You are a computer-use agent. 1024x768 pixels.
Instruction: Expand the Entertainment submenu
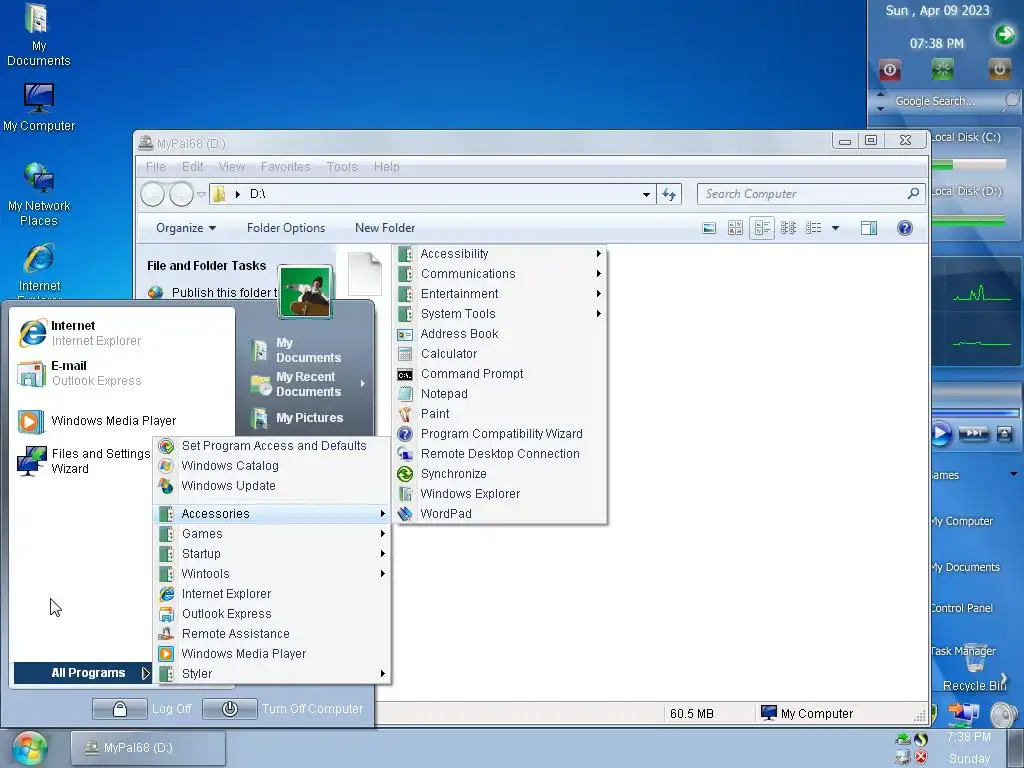(500, 294)
